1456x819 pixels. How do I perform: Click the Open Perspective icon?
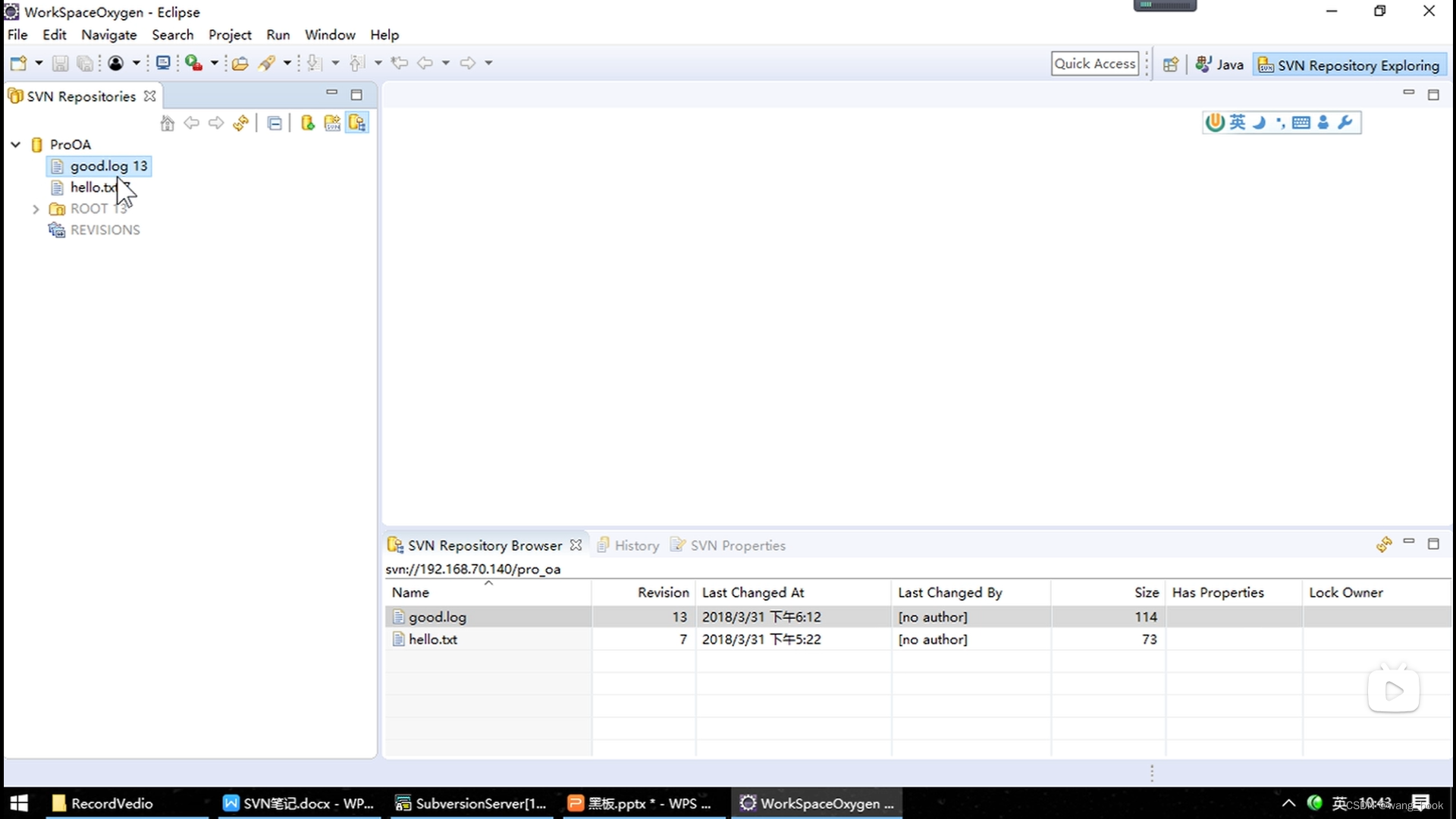tap(1171, 64)
